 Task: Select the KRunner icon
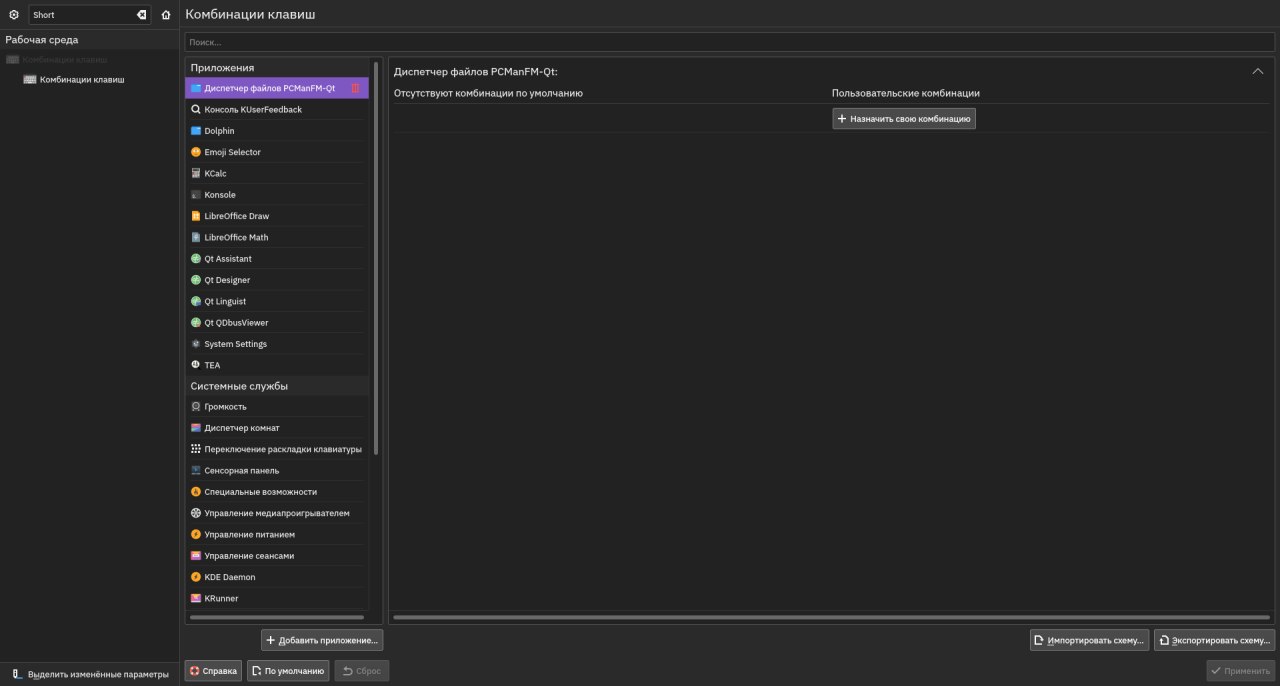[x=196, y=599]
